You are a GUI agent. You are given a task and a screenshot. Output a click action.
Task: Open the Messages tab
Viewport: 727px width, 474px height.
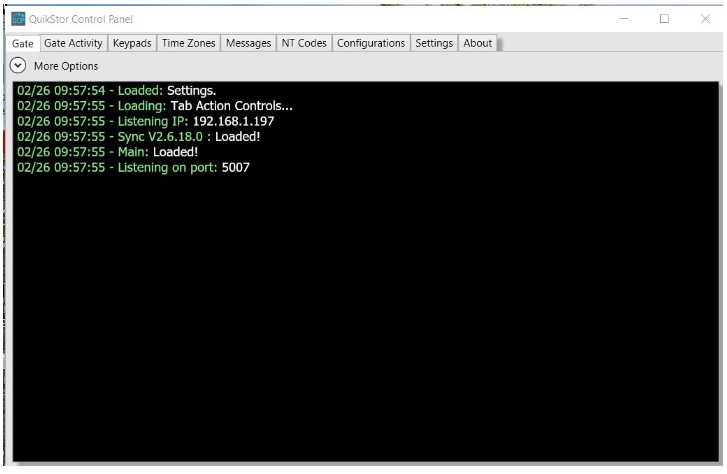[249, 43]
